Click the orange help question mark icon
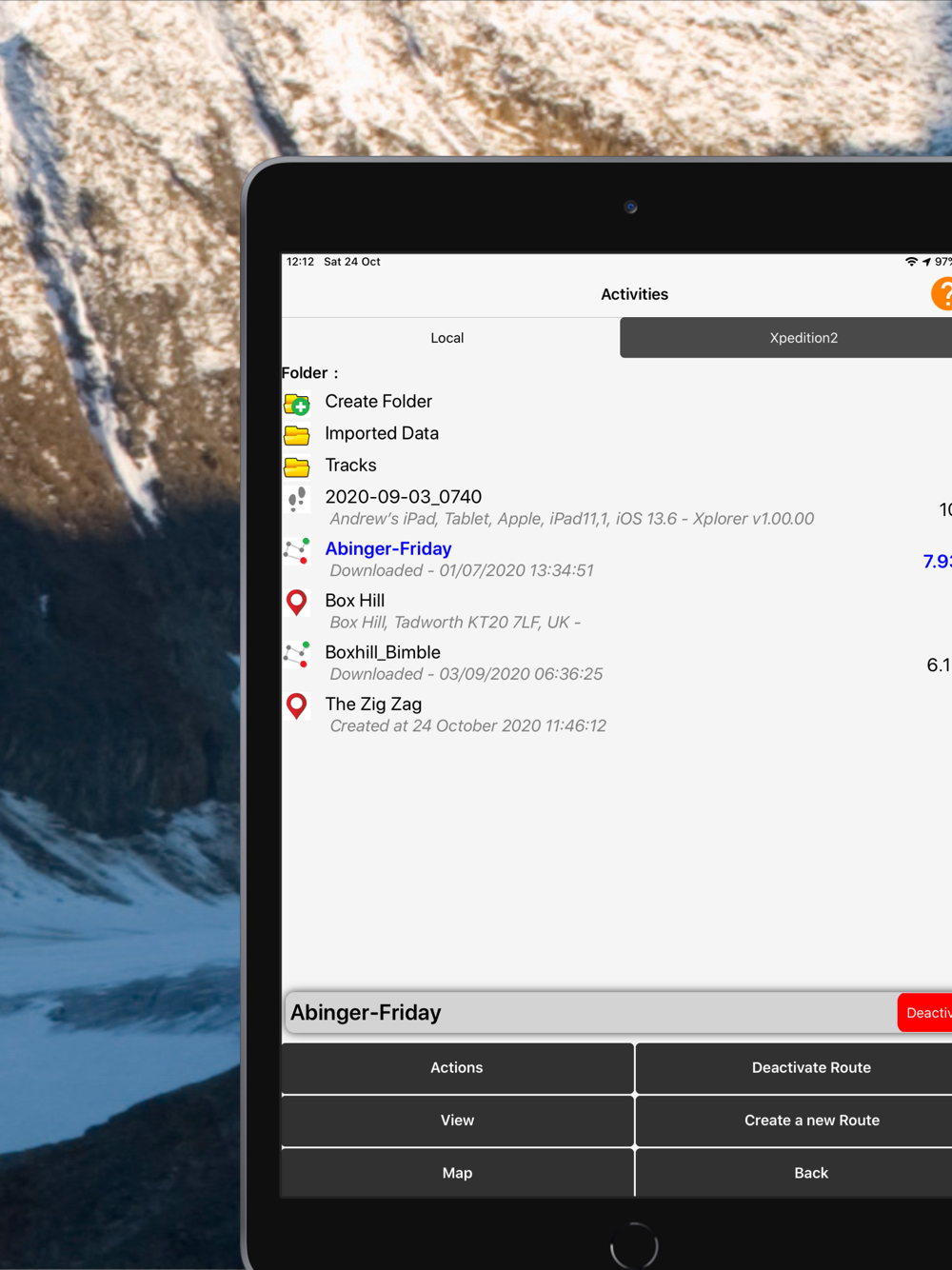The height and width of the screenshot is (1270, 952). 942,294
